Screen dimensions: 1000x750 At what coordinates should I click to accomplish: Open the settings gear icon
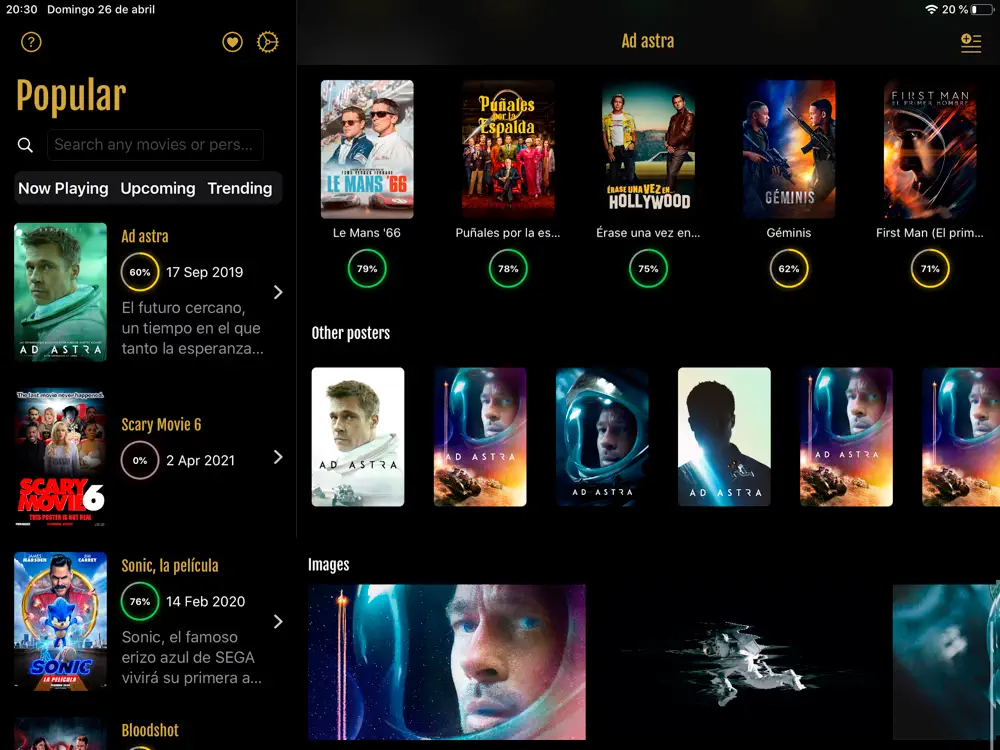pyautogui.click(x=267, y=42)
